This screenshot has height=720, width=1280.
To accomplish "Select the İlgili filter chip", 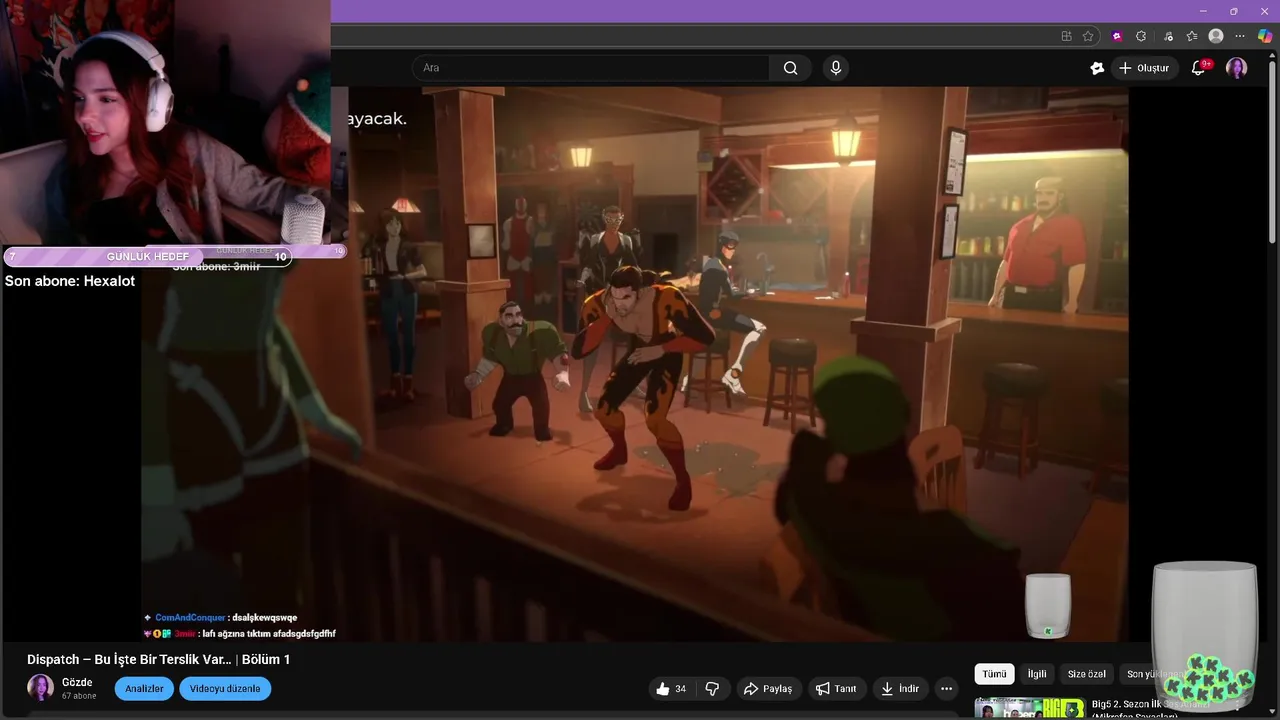I will pos(1037,674).
